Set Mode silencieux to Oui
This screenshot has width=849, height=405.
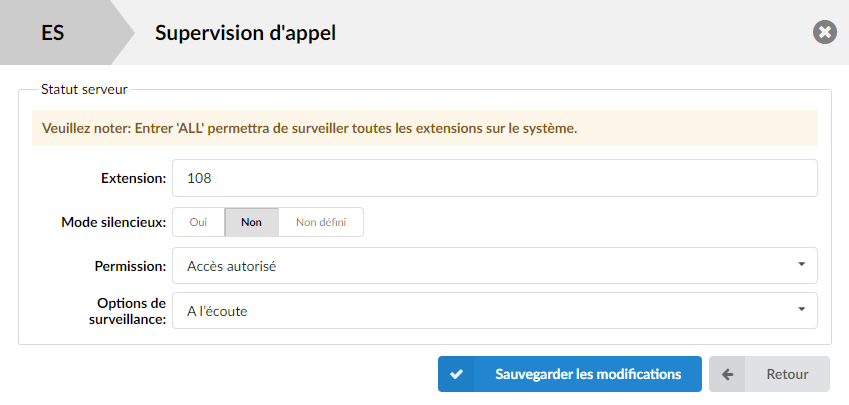[198, 223]
